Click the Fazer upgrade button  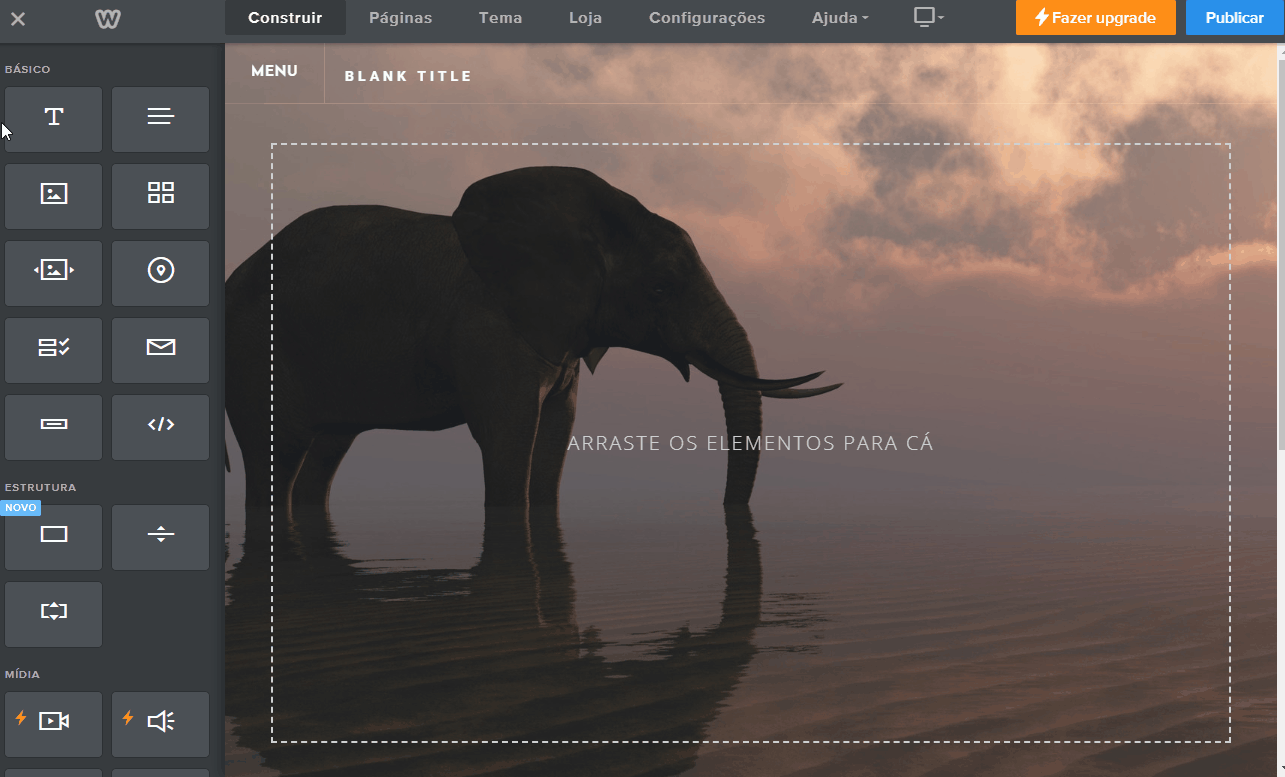coord(1095,18)
